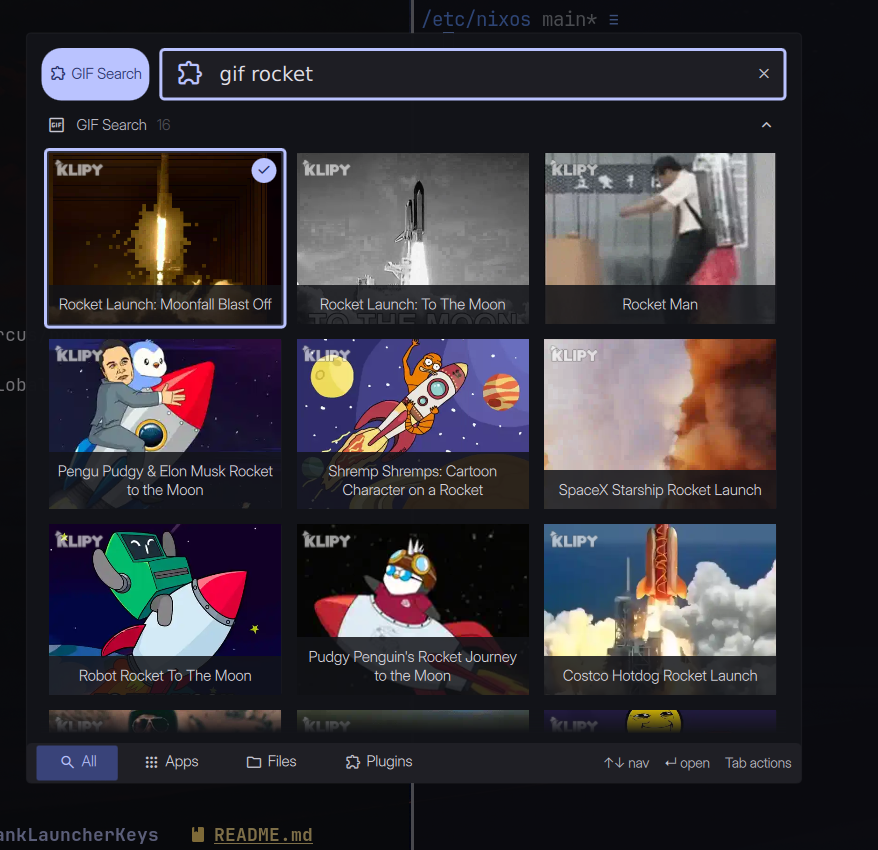Toggle the checkmark on Moonfall Blast Off GIF

[x=263, y=171]
